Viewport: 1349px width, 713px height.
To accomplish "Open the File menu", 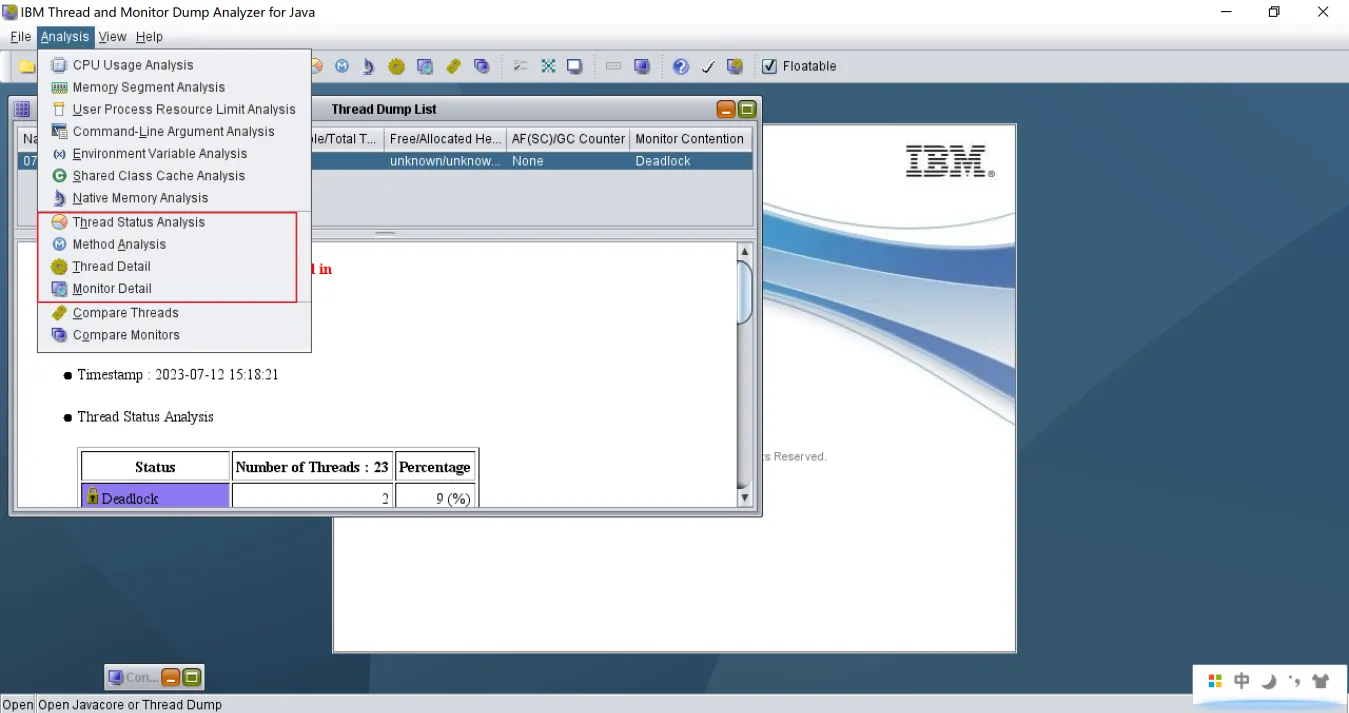I will (20, 37).
